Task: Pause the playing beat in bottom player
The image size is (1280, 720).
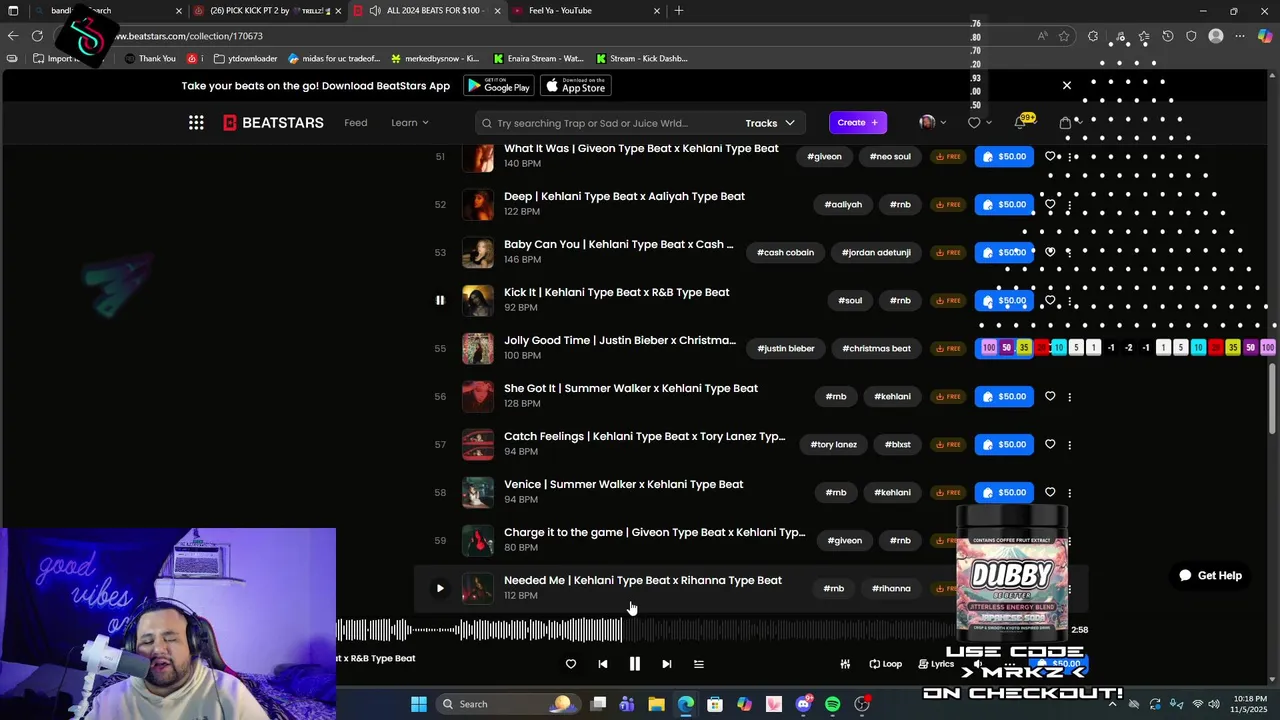Action: click(x=634, y=664)
